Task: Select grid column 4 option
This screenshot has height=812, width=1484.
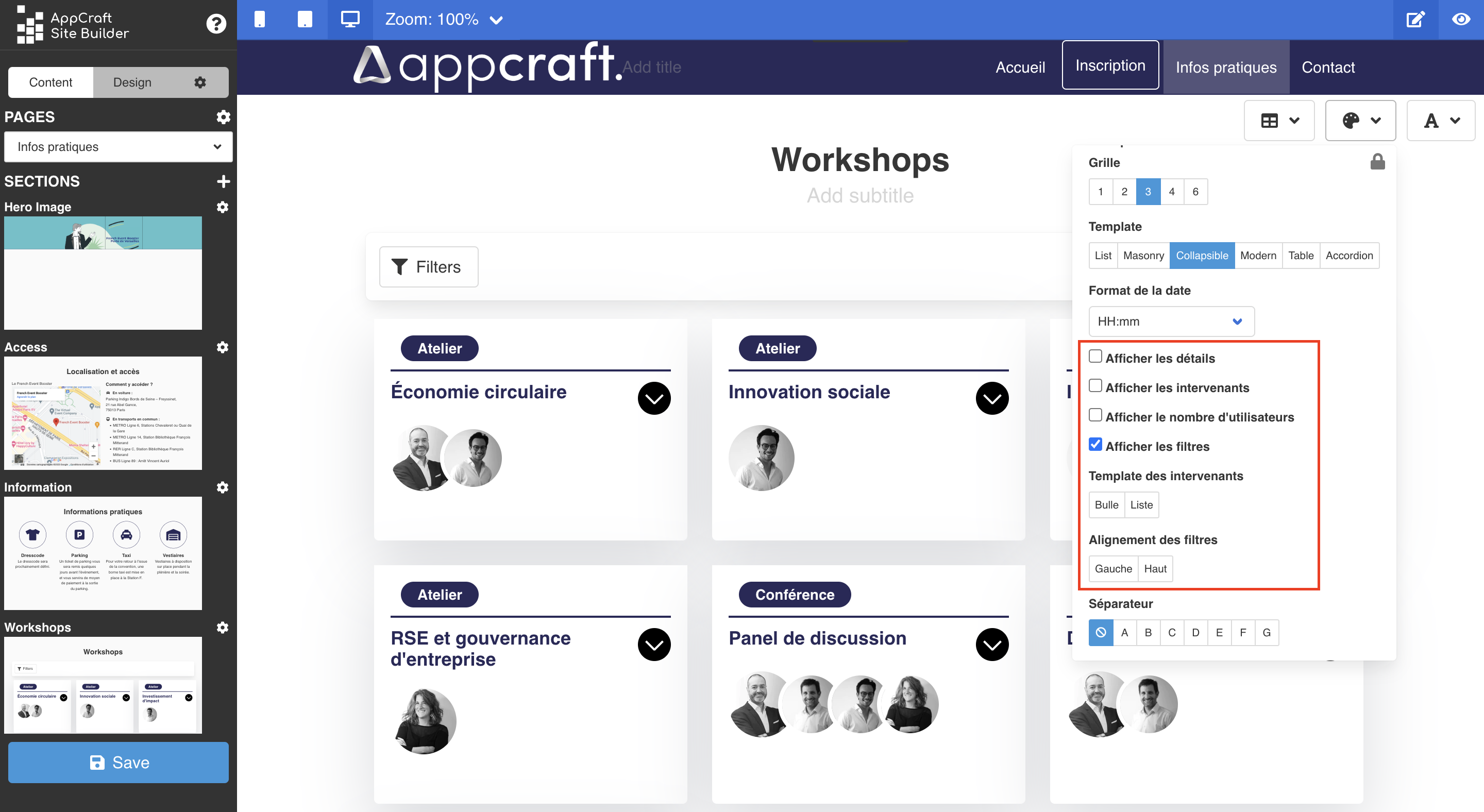Action: [x=1171, y=191]
